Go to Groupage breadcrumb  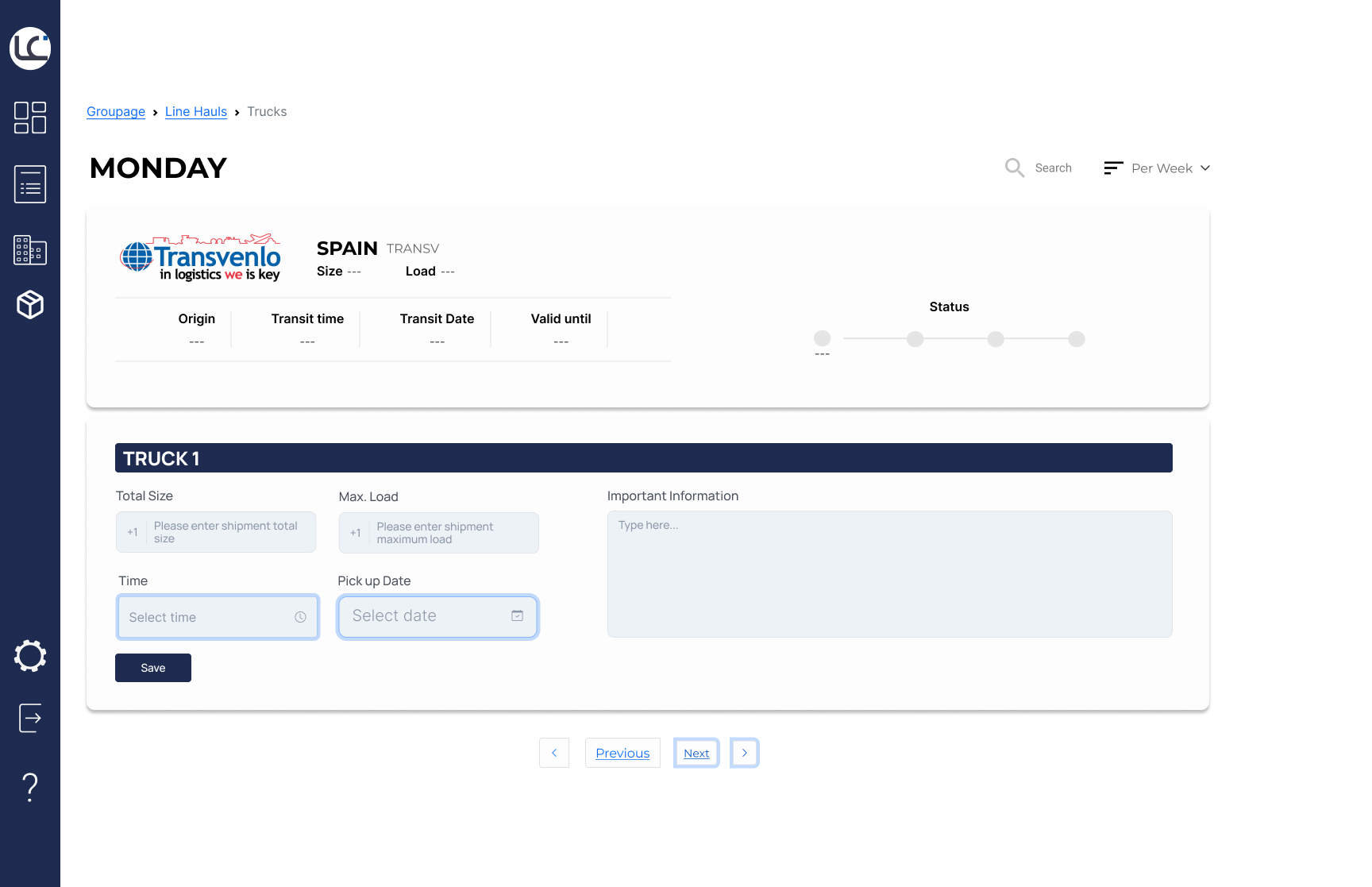[x=116, y=112]
